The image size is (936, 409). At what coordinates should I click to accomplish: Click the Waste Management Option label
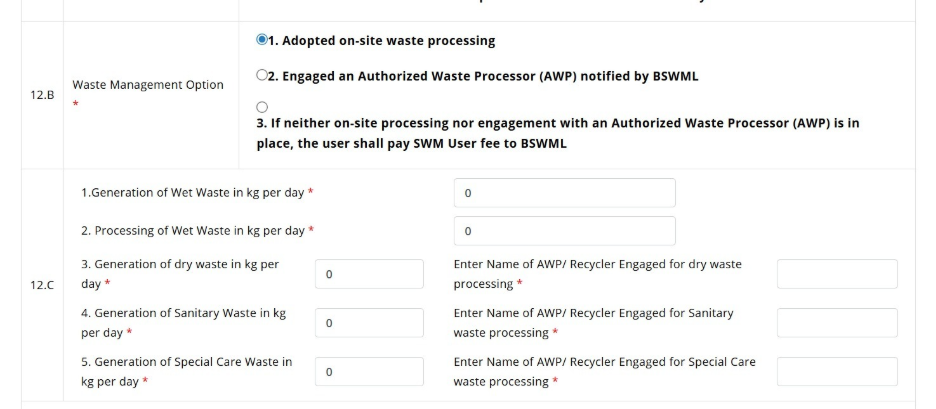[148, 85]
